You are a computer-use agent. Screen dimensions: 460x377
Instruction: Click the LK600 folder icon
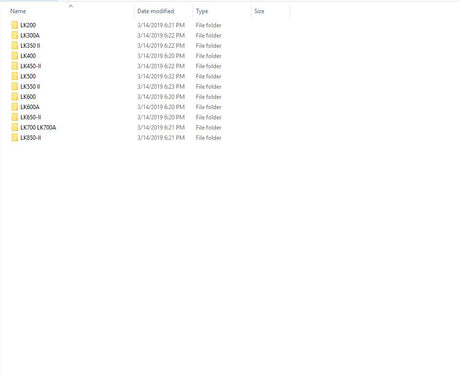[x=15, y=97]
